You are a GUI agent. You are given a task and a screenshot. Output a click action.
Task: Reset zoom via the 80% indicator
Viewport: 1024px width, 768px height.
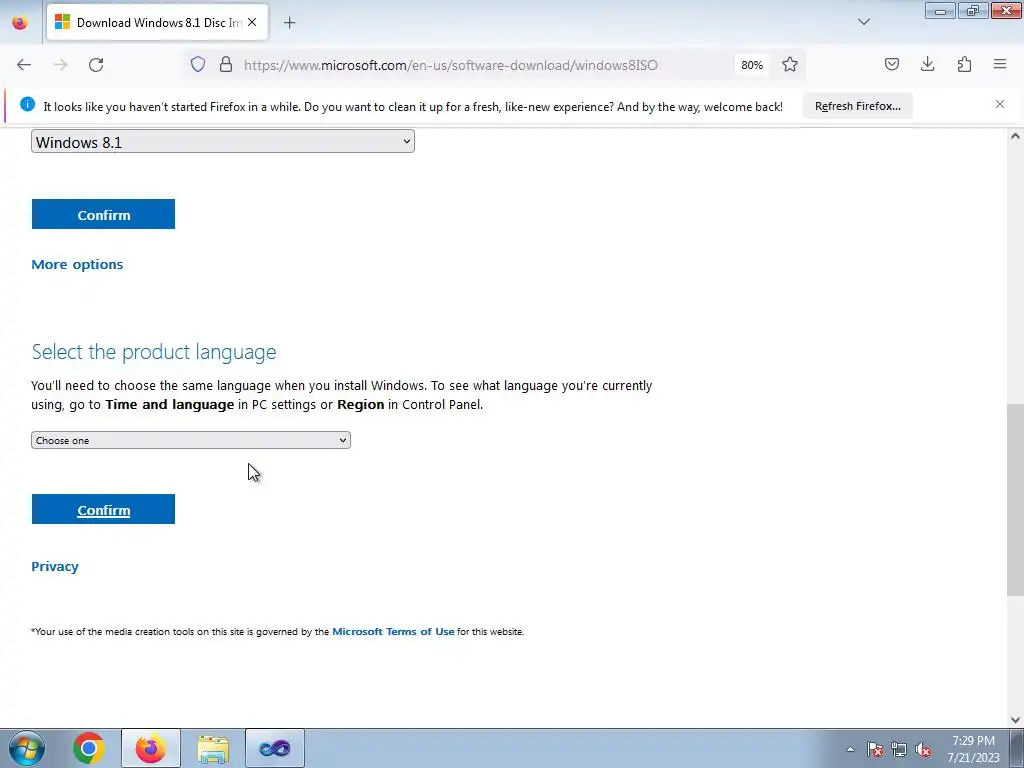[x=752, y=65]
